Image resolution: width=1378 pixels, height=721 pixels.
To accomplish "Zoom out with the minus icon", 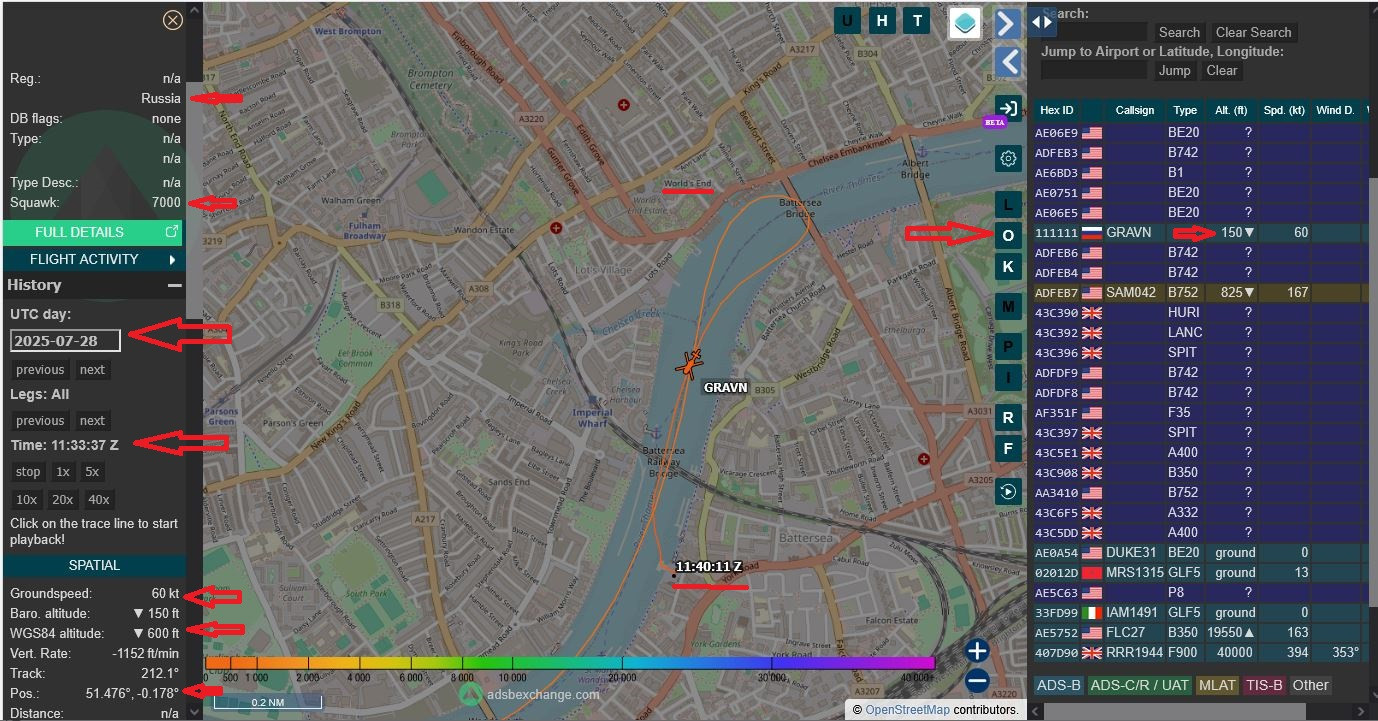I will coord(977,681).
